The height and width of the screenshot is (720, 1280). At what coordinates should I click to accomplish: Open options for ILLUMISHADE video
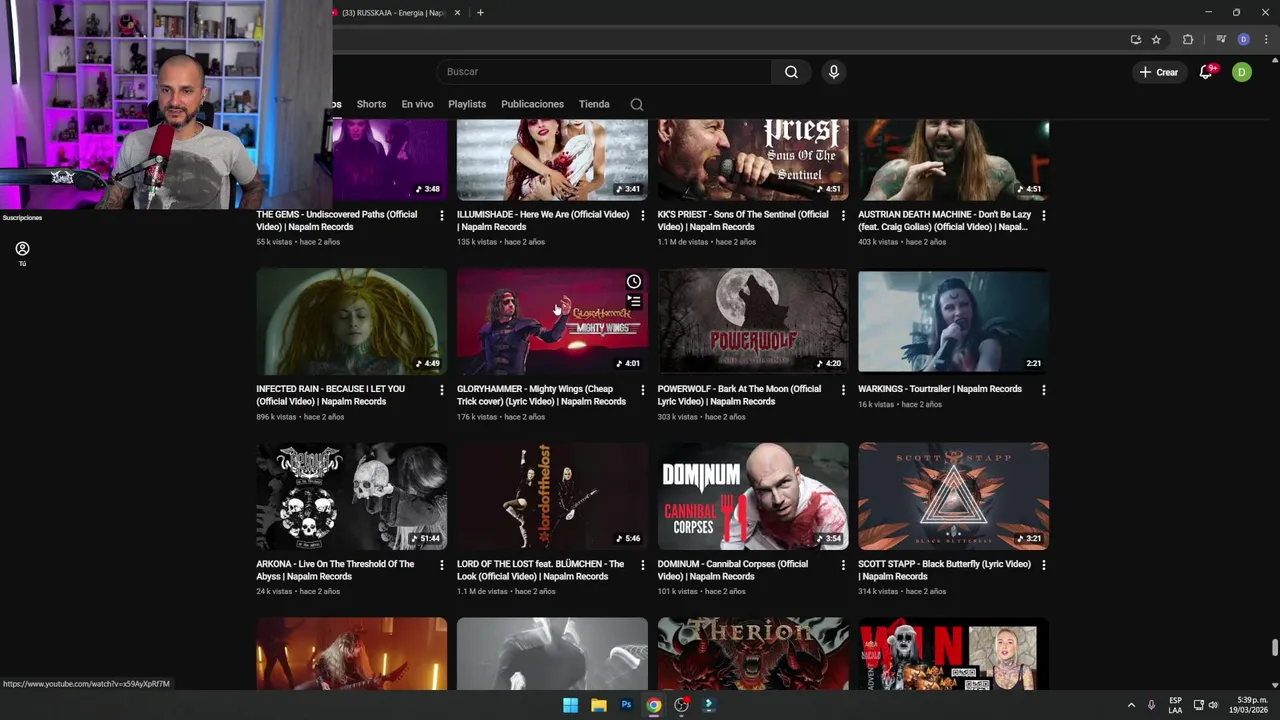[642, 215]
